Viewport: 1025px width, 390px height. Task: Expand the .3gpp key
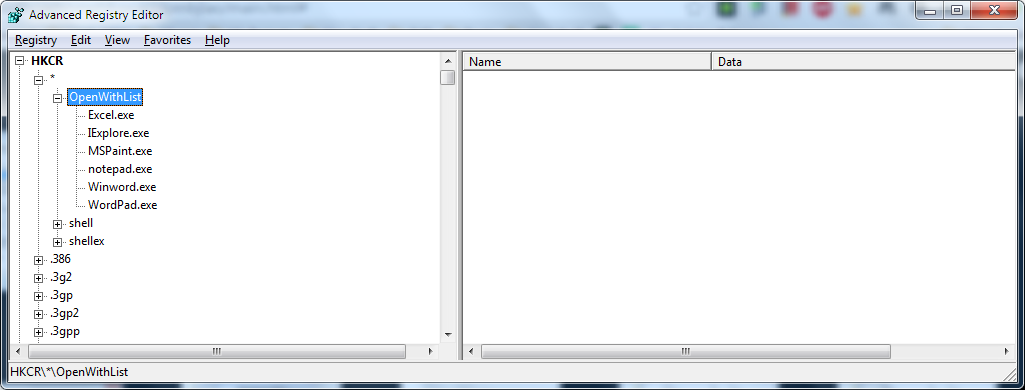coord(38,332)
